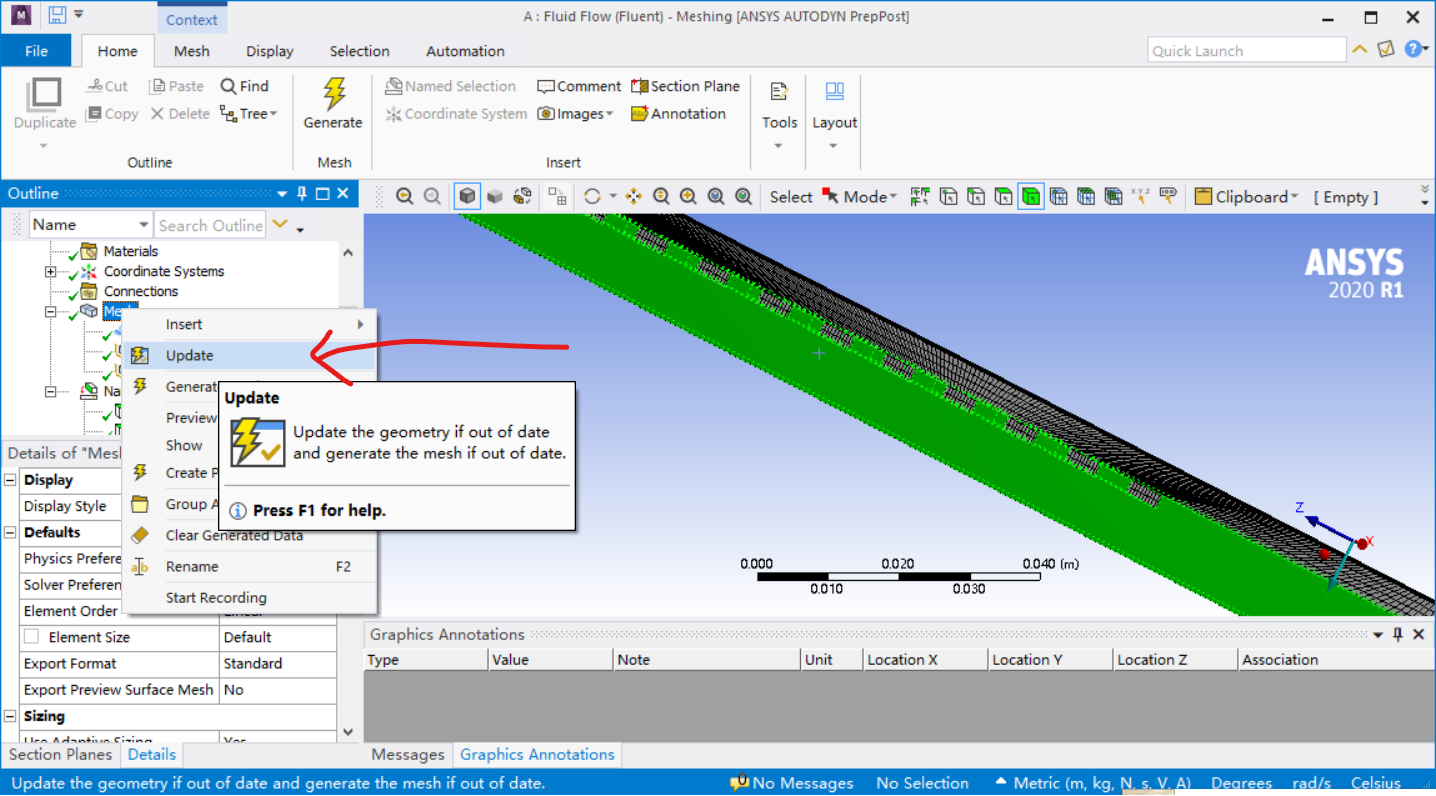Click the Cut scissors icon

[x=95, y=86]
